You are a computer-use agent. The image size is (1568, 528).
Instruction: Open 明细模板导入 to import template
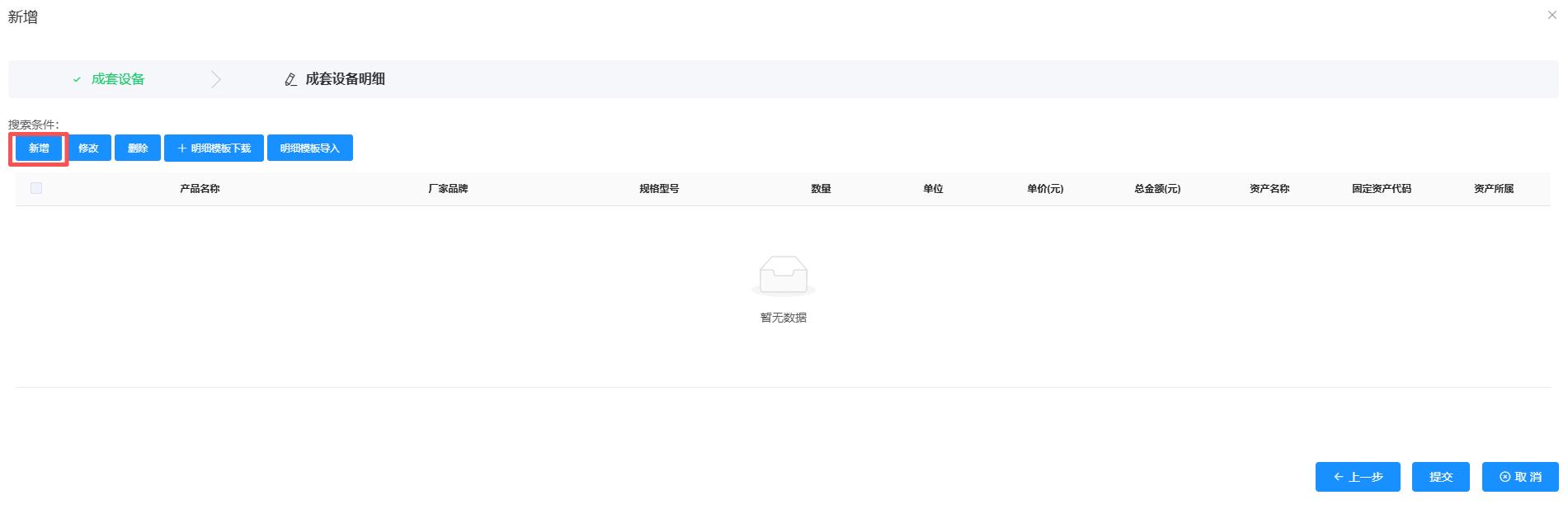click(309, 148)
